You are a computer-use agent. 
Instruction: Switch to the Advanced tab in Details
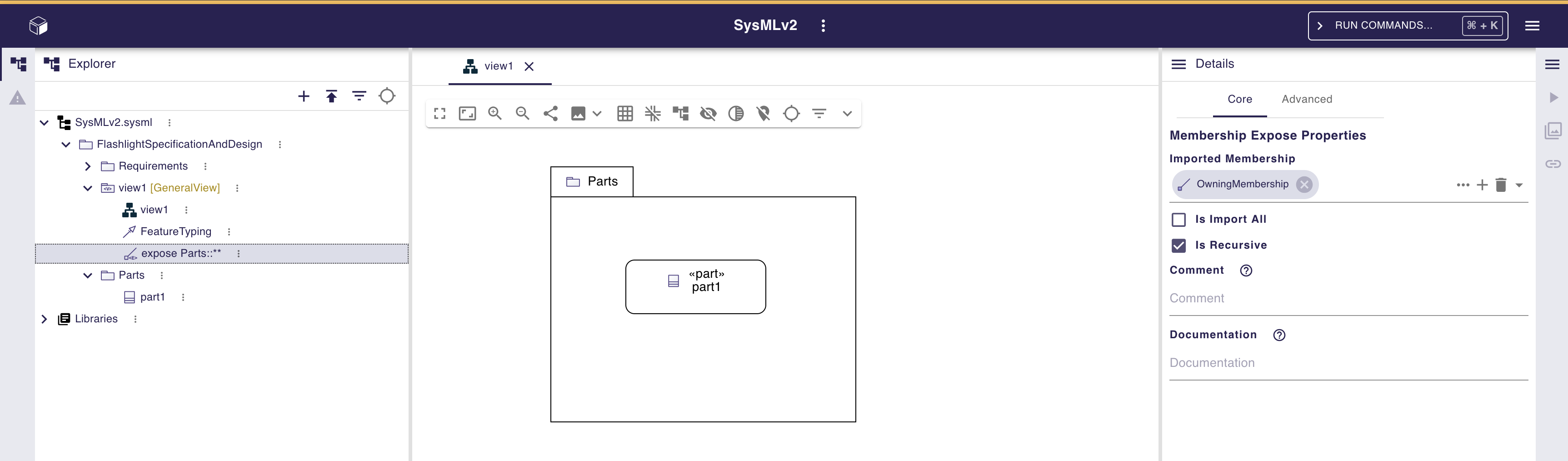1306,99
